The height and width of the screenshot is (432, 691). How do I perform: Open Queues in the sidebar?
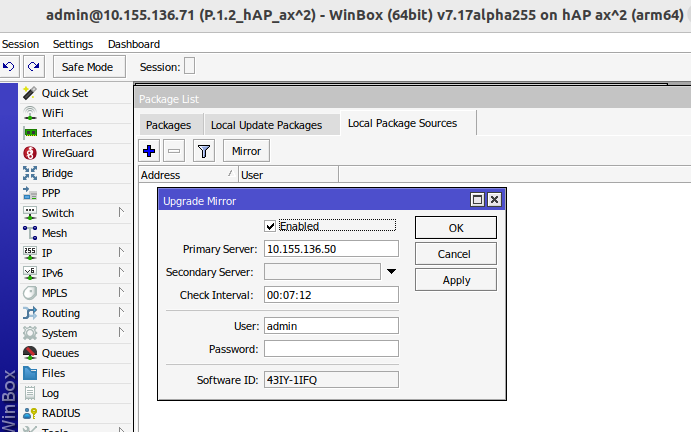(60, 353)
